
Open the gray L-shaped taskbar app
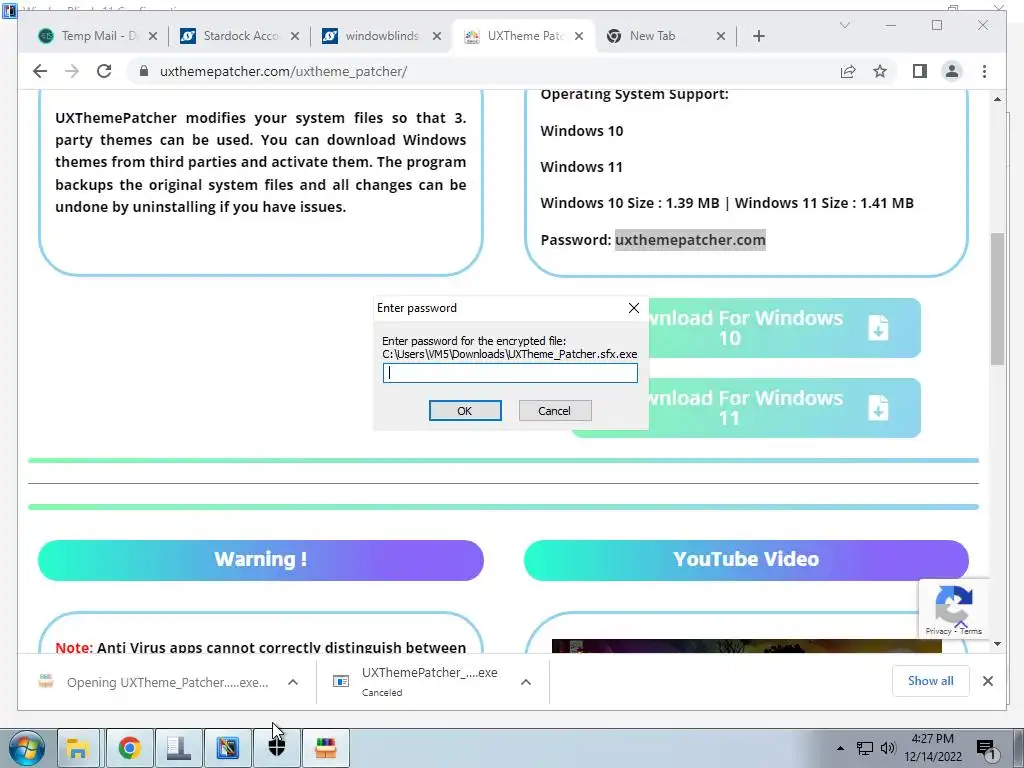point(178,748)
